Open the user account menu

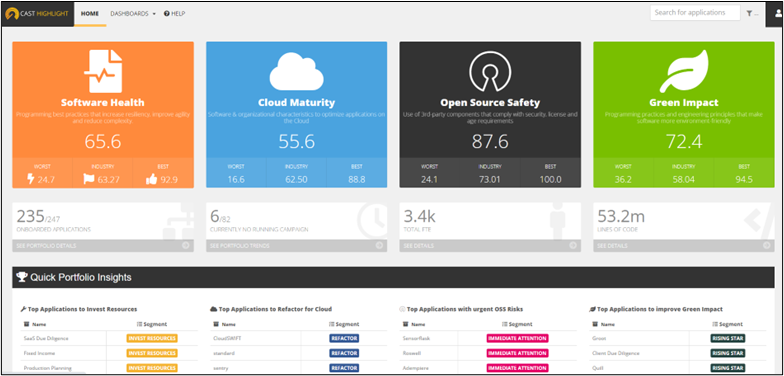tap(778, 14)
